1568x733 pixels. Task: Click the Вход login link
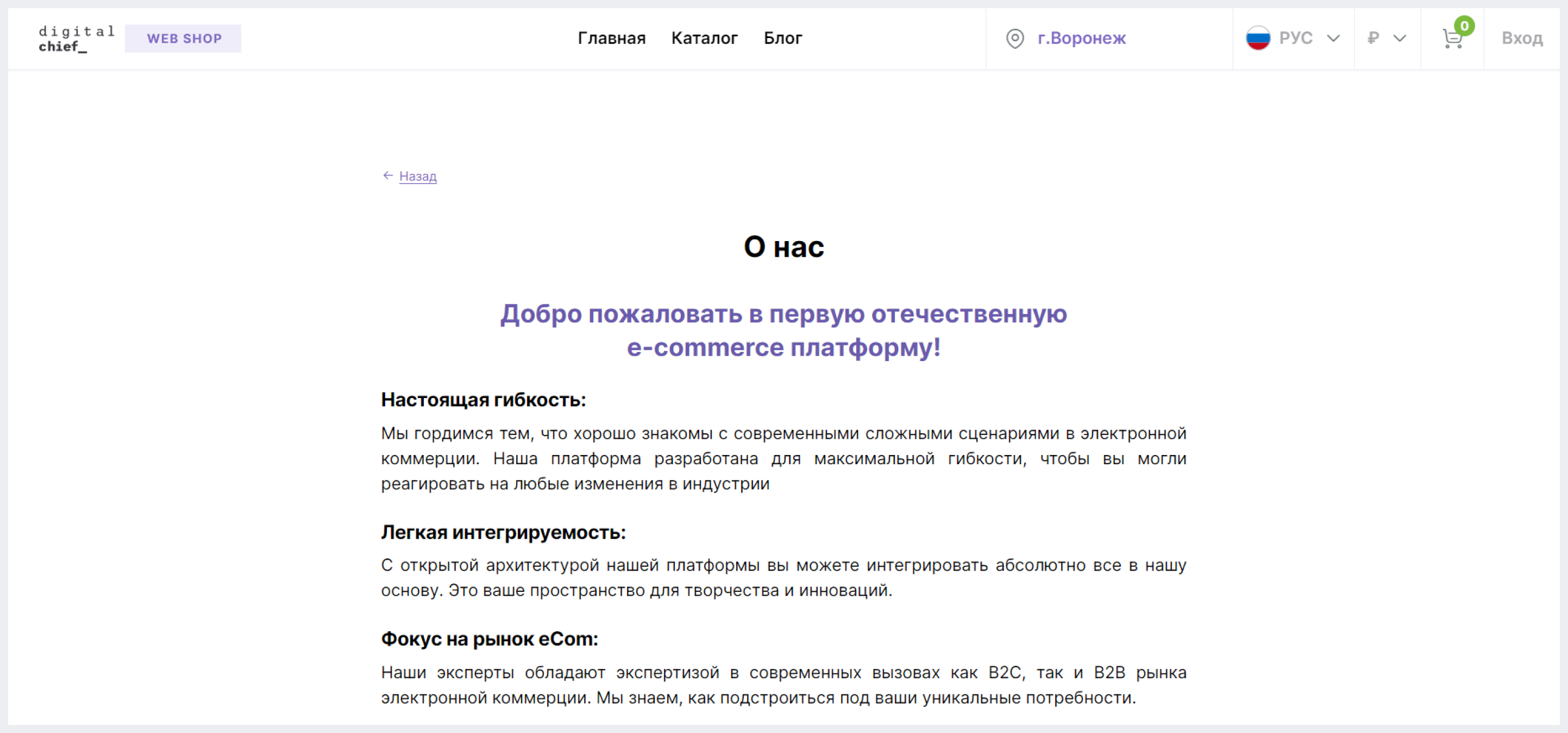(x=1522, y=37)
